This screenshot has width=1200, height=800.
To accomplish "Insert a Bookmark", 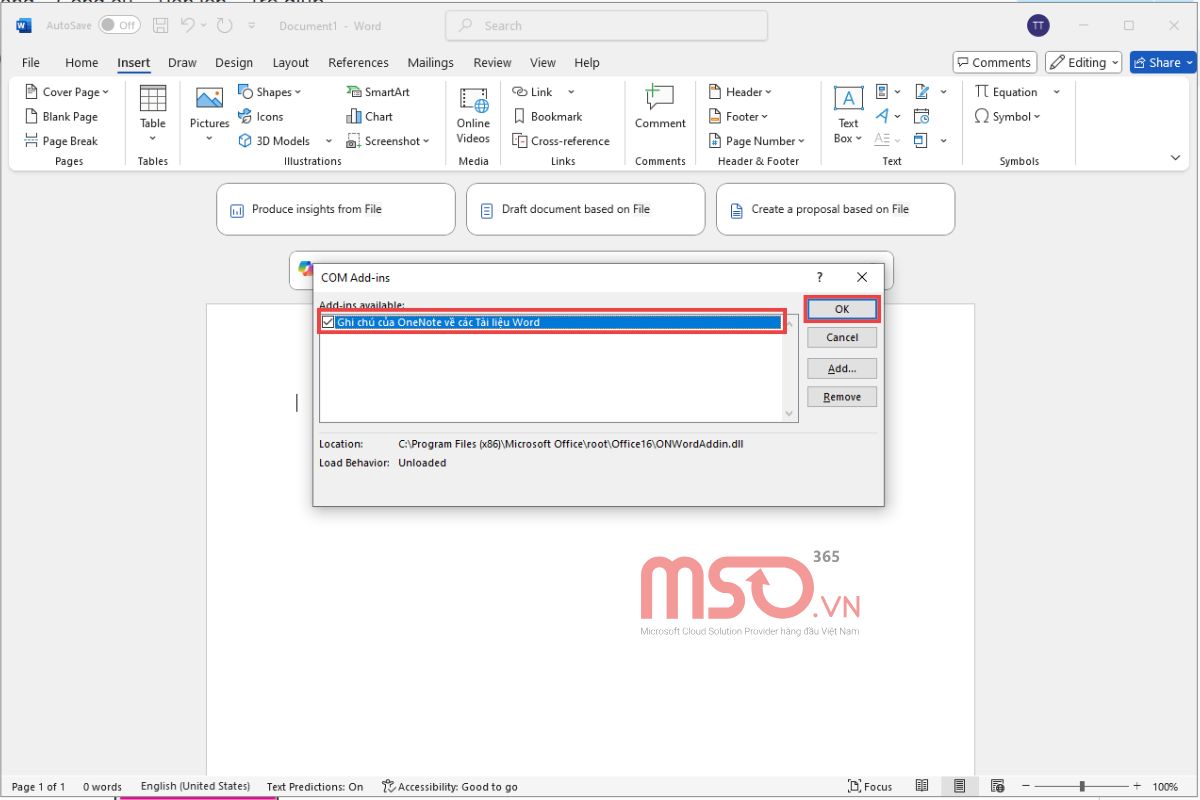I will pos(547,116).
